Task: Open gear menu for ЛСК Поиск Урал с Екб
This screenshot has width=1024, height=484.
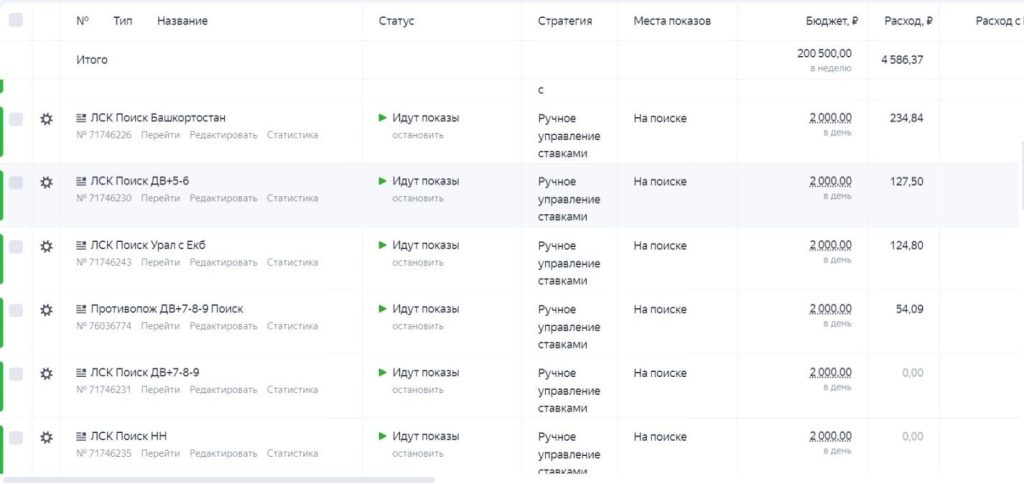Action: click(x=46, y=246)
